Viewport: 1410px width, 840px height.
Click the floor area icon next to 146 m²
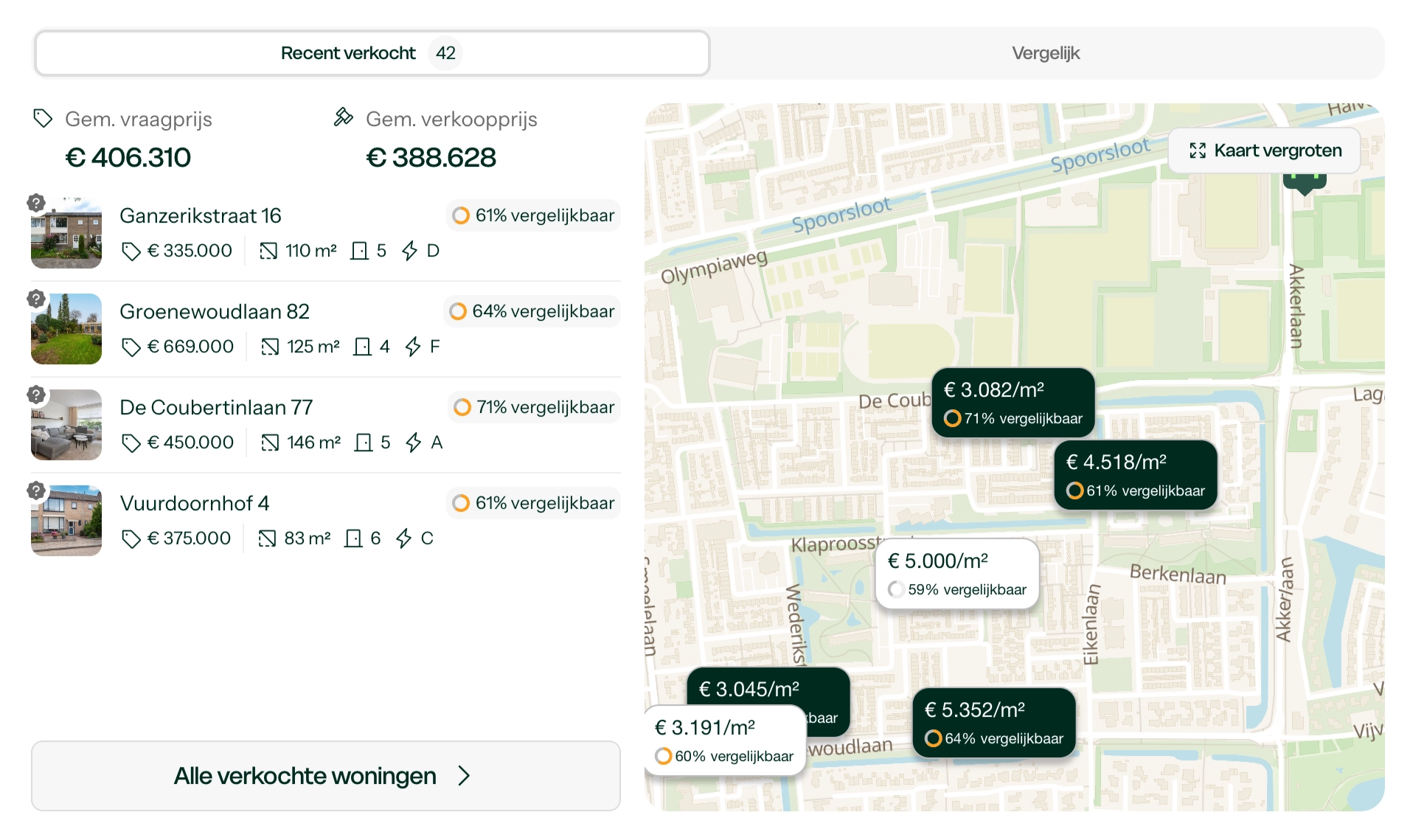click(270, 443)
